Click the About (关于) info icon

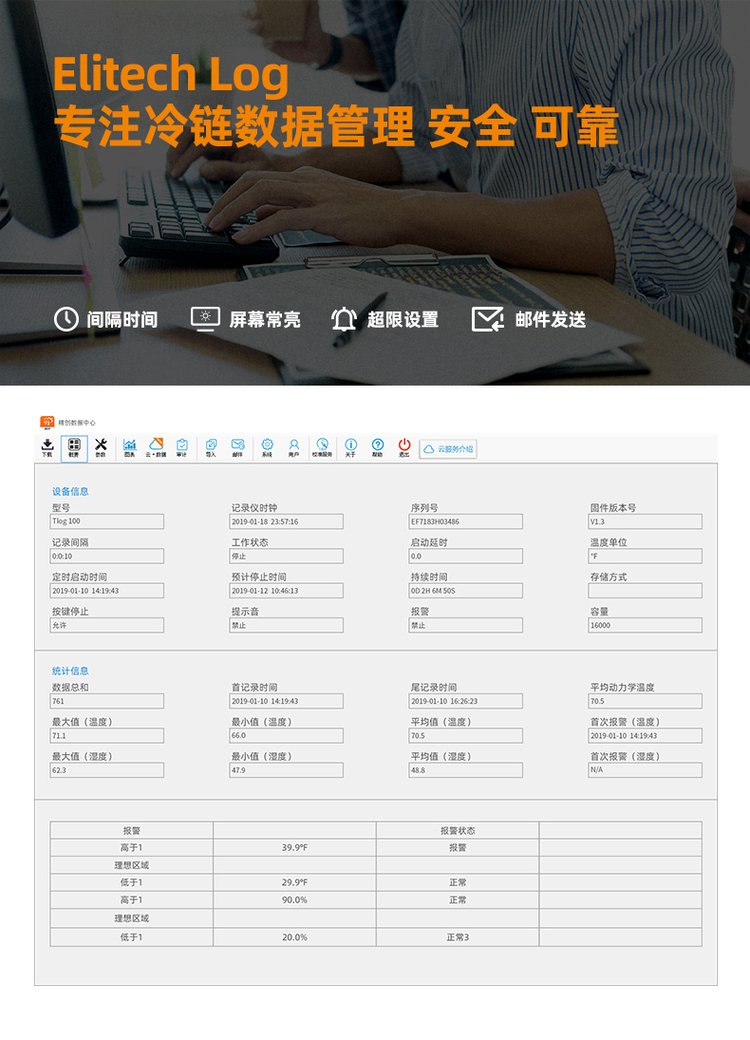(x=351, y=448)
